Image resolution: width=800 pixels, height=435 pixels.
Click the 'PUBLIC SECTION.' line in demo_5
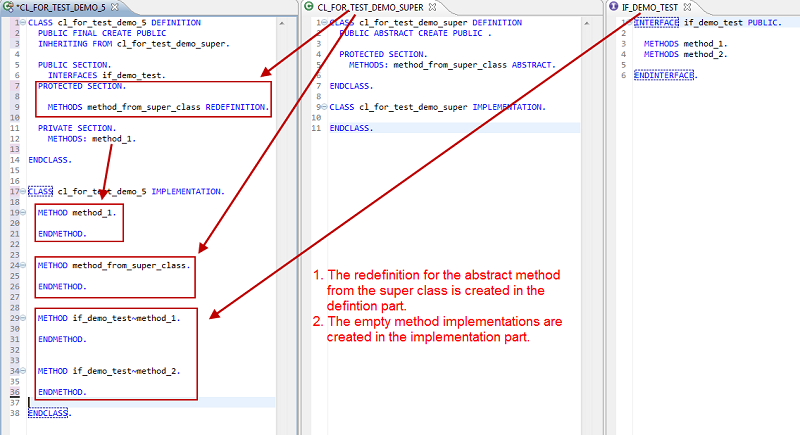click(x=74, y=65)
